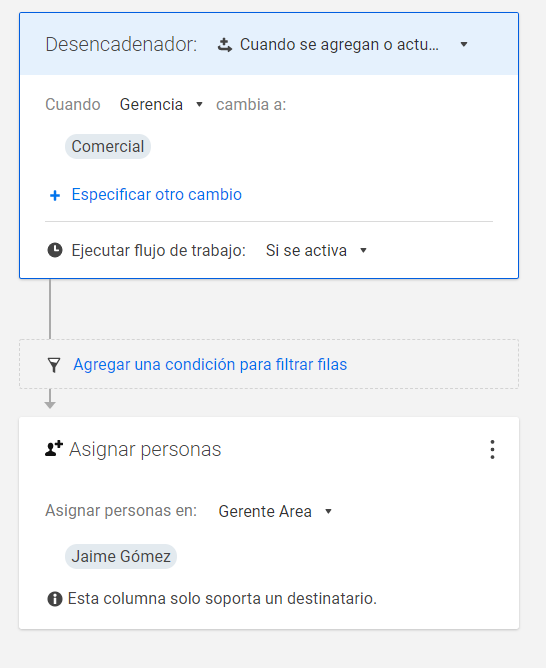This screenshot has width=546, height=668.
Task: Click the Cuando se agregan o actu... trigger text
Action: click(x=339, y=44)
